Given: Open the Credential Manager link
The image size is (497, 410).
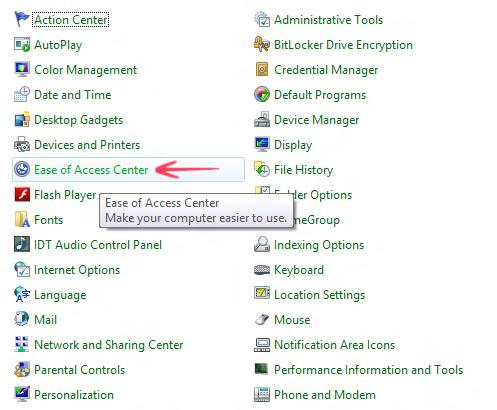Looking at the screenshot, I should click(x=326, y=70).
